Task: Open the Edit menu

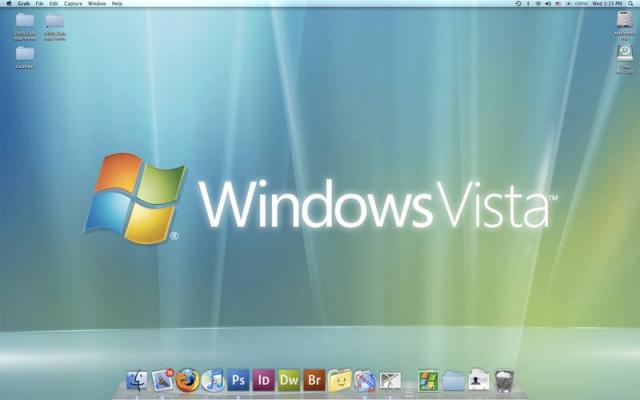Action: [x=53, y=3]
